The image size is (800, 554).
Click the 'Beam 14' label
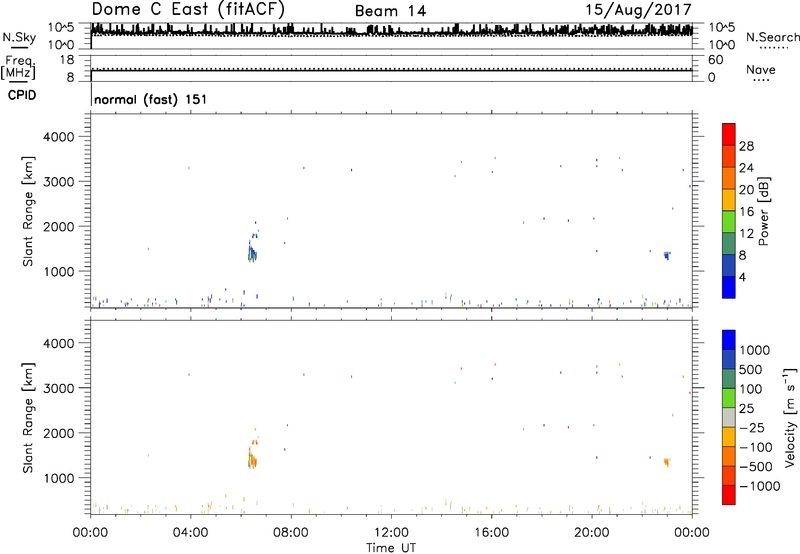(x=390, y=11)
